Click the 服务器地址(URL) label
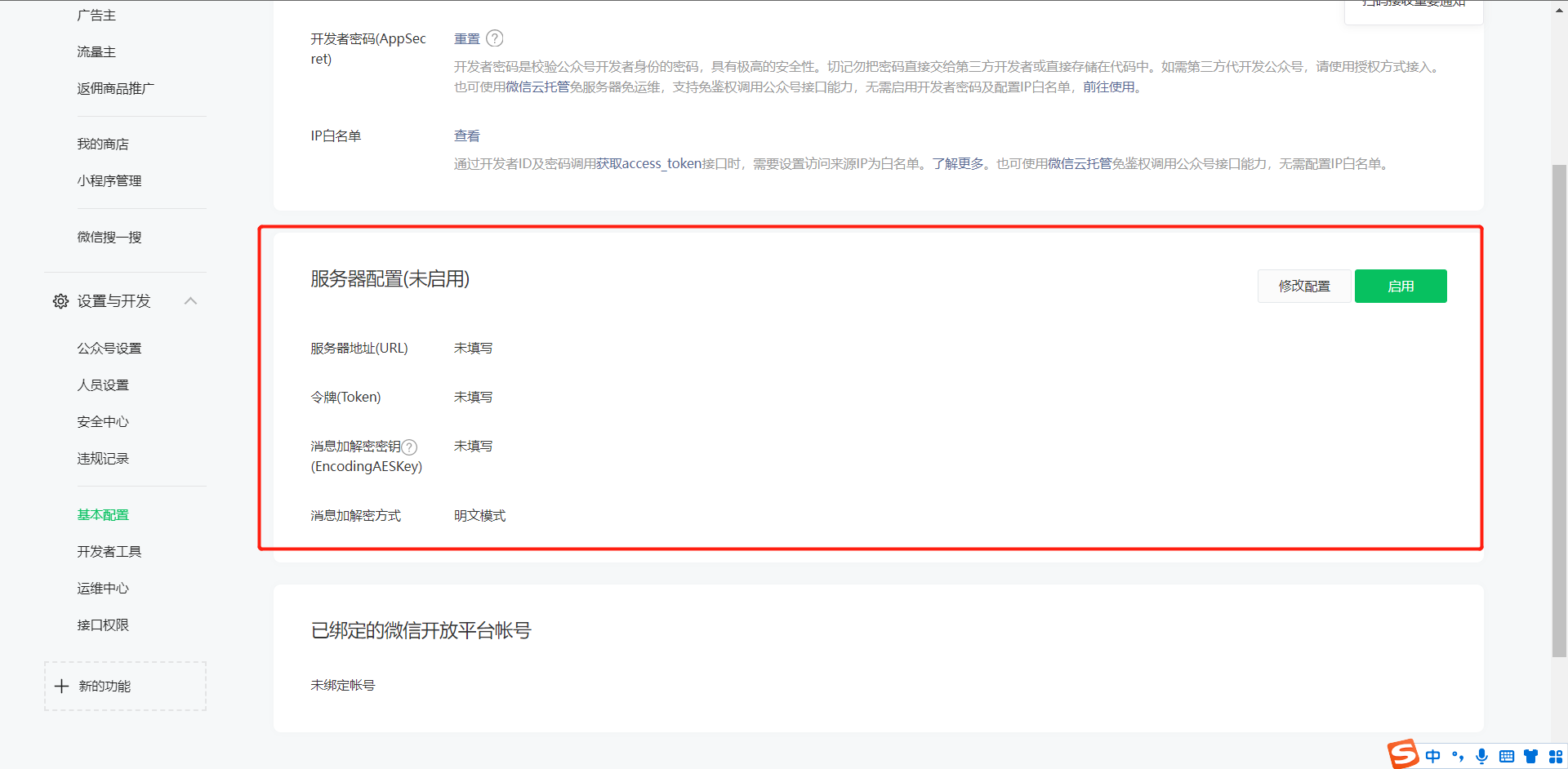Screen dimensions: 1568x769 click(359, 349)
